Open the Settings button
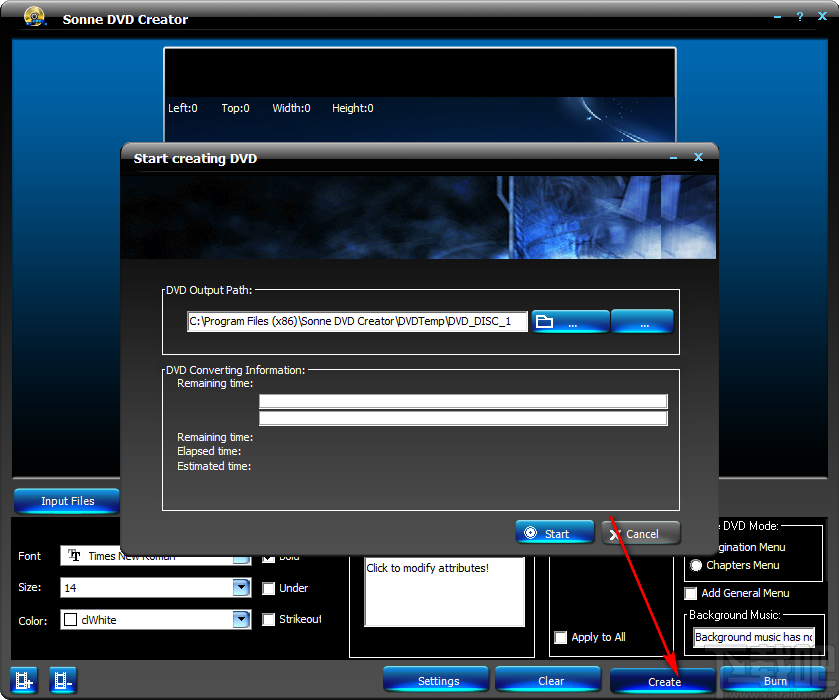The height and width of the screenshot is (700, 839). (436, 679)
